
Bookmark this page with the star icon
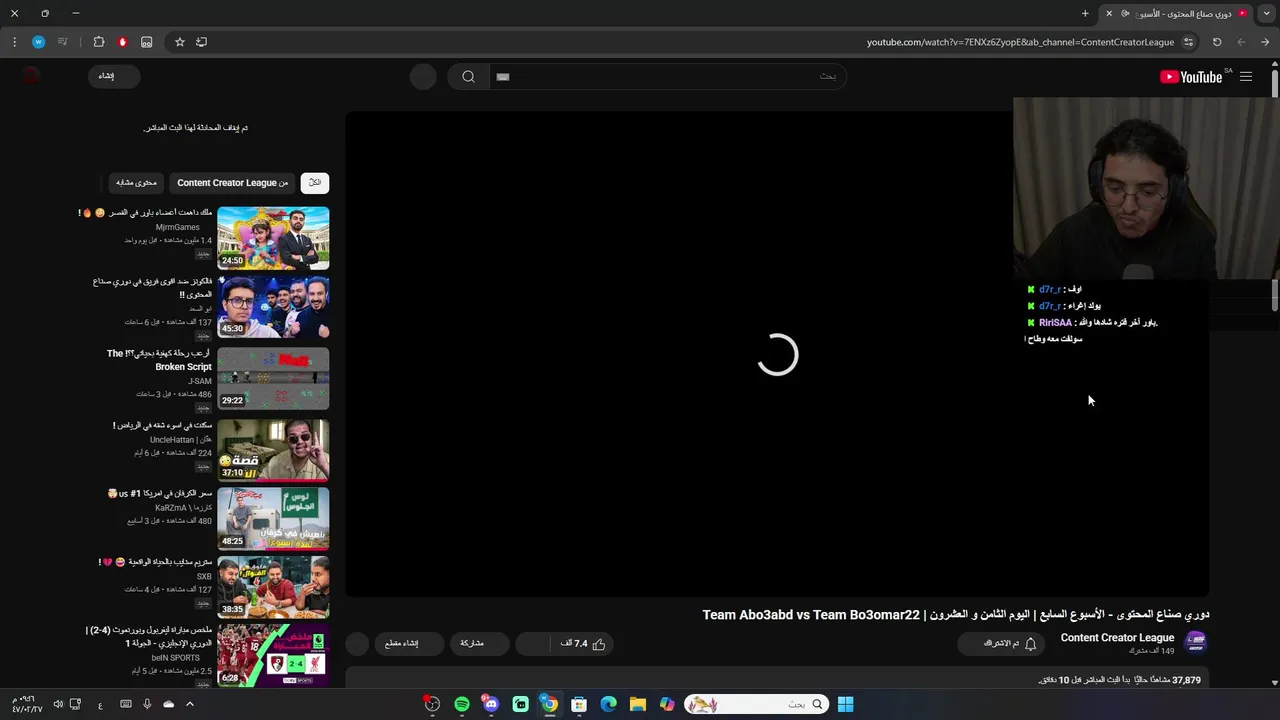coord(180,42)
